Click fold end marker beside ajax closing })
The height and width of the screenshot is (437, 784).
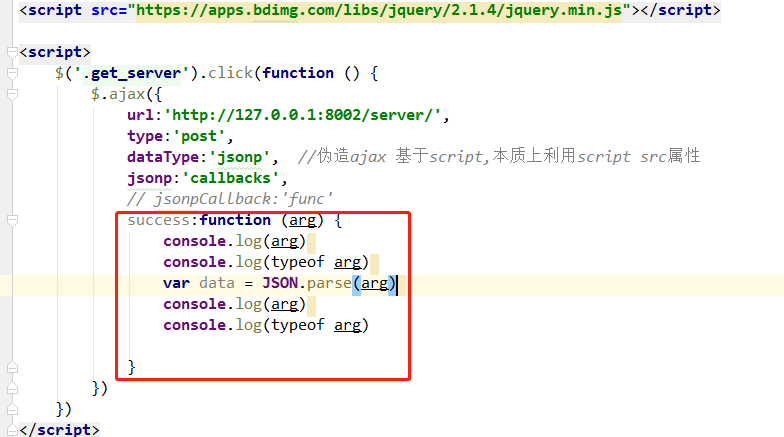pyautogui.click(x=12, y=388)
